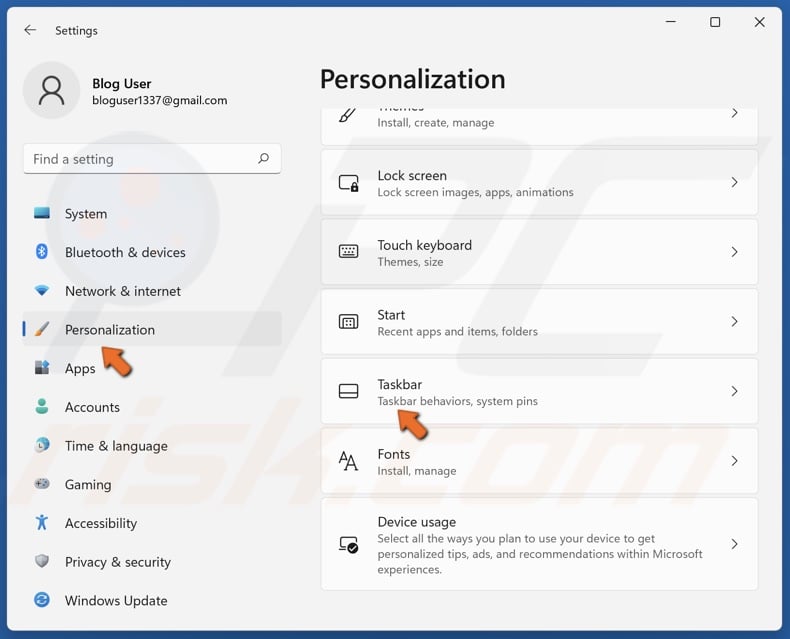The width and height of the screenshot is (790, 639).
Task: Click the Accessibility figure icon
Action: [x=42, y=522]
